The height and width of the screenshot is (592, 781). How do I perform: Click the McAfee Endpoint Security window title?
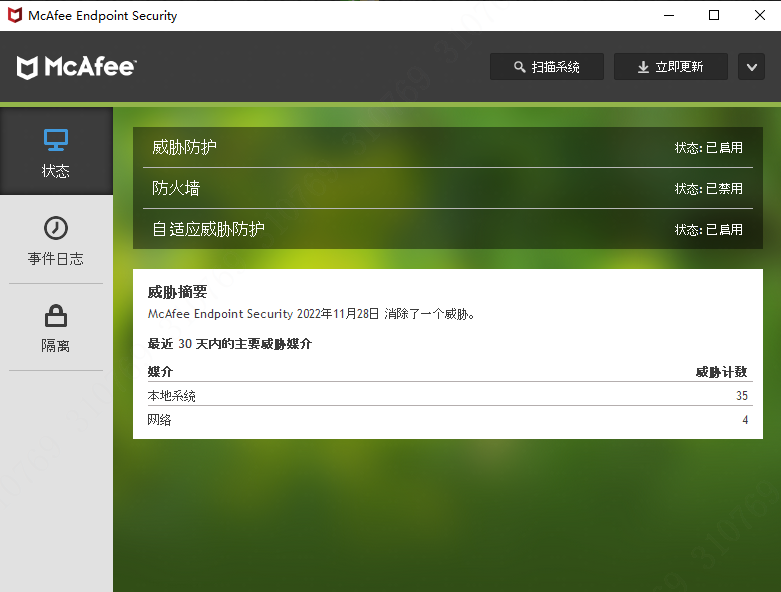click(x=103, y=15)
